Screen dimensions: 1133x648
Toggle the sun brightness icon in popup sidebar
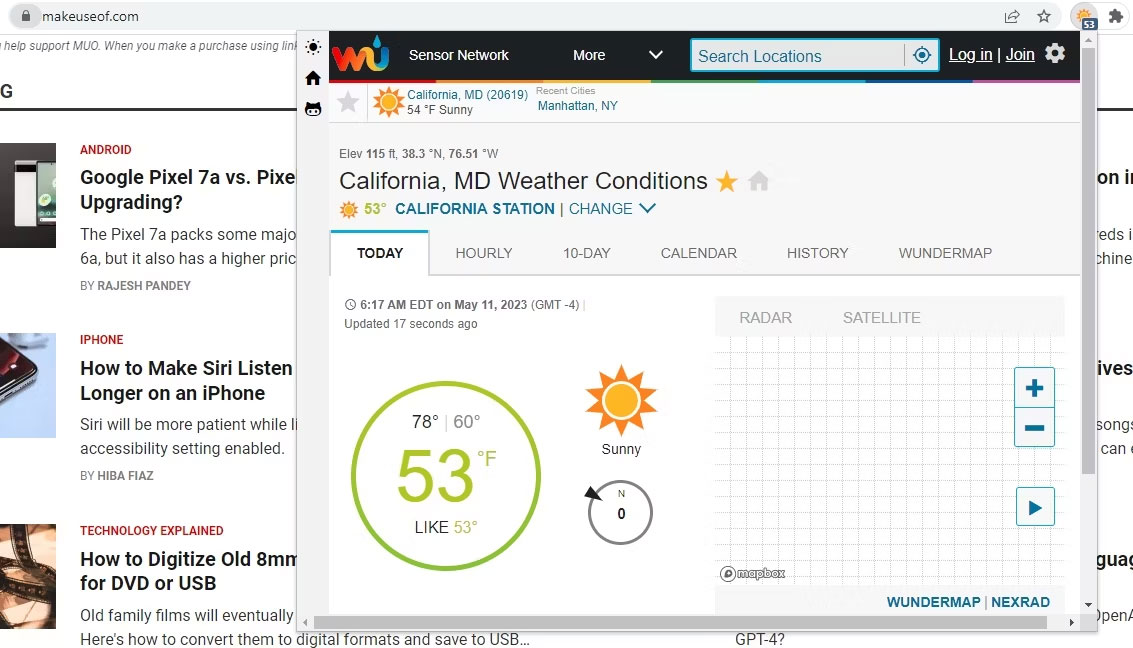[313, 47]
